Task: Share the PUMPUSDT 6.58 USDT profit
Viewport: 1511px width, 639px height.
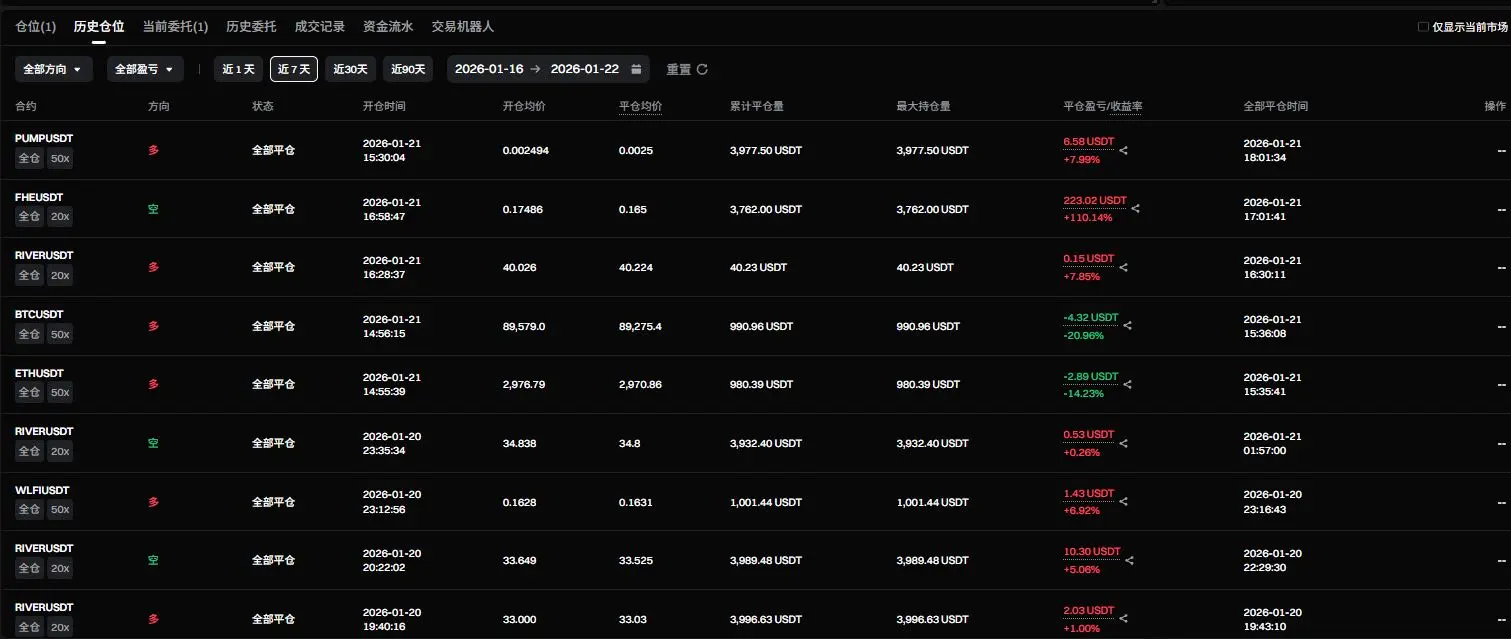Action: tap(1123, 150)
